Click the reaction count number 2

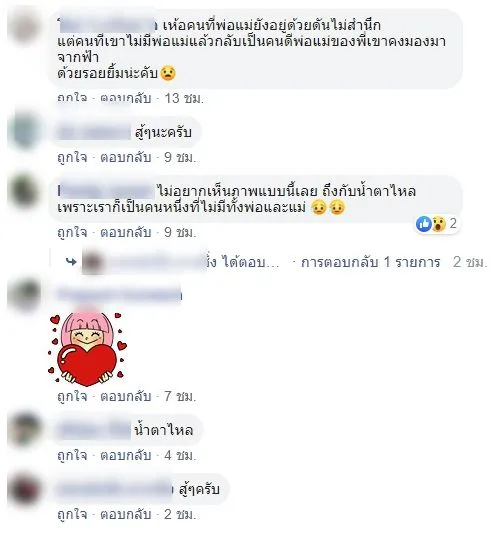click(x=453, y=224)
